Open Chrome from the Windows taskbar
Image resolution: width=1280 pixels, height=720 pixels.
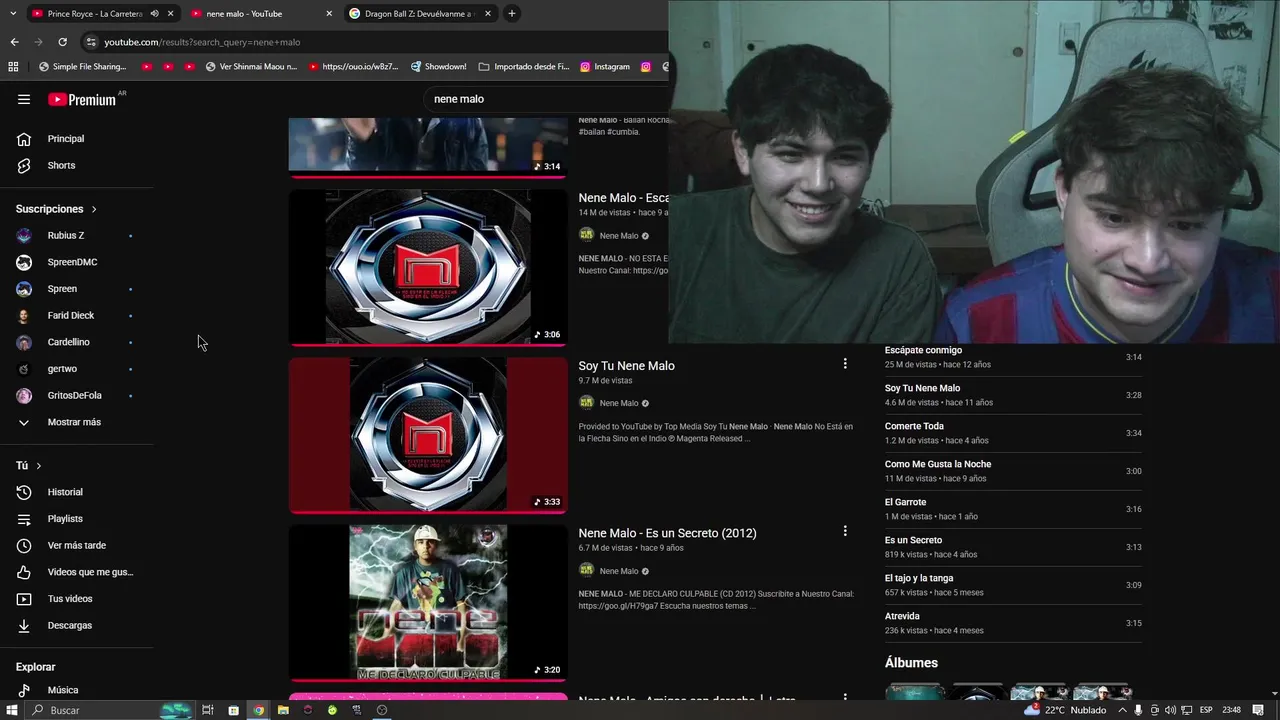(259, 710)
